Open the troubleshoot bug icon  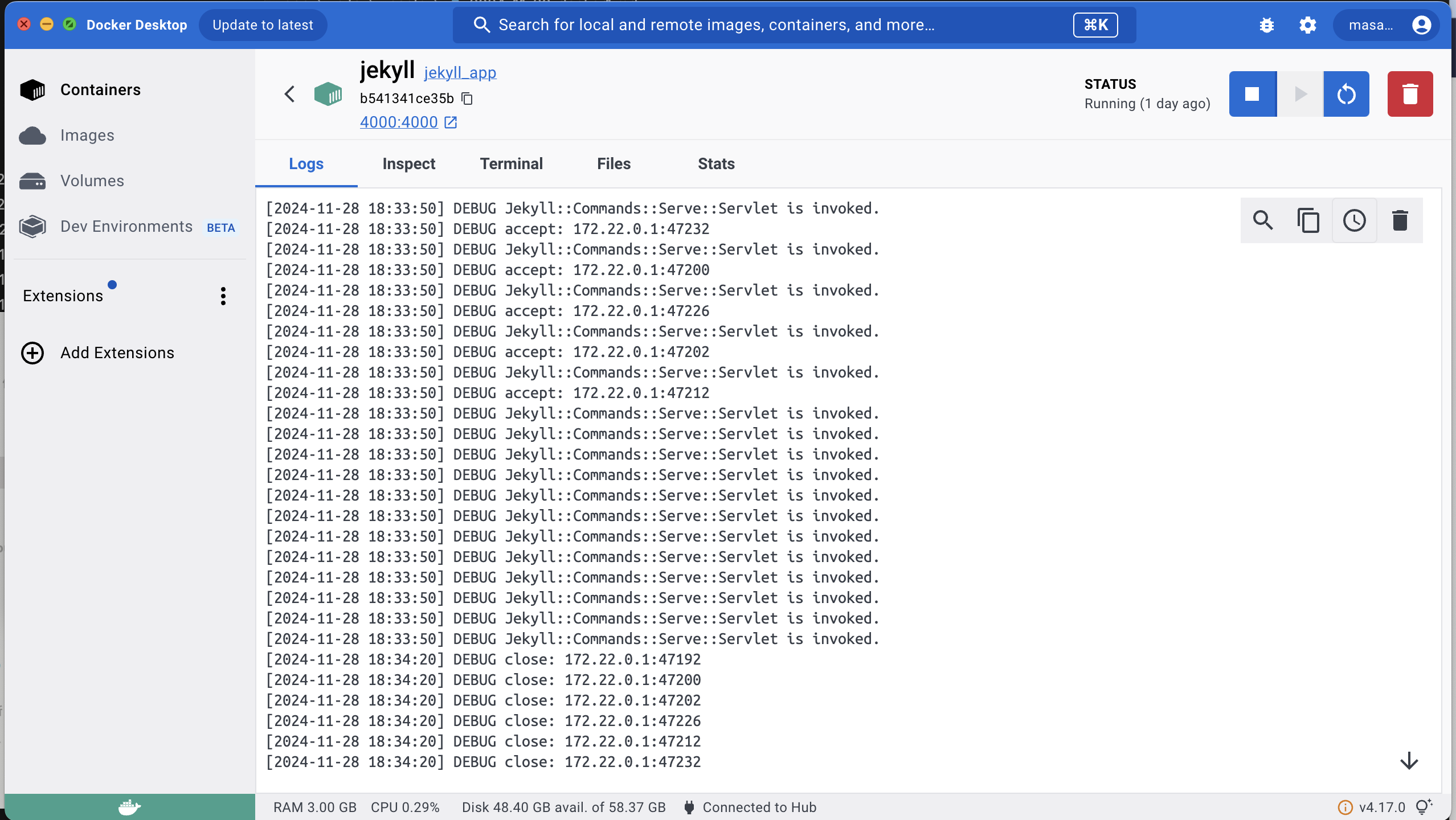[1267, 25]
